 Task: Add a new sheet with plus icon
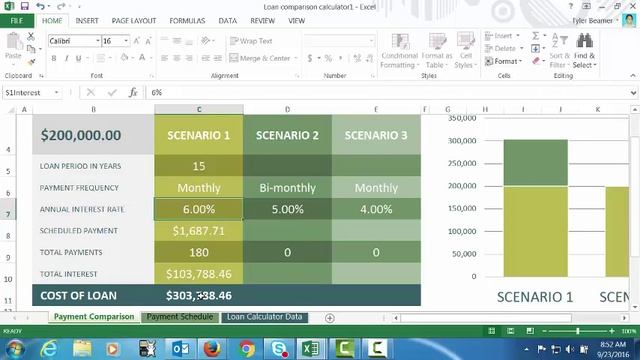(330, 318)
